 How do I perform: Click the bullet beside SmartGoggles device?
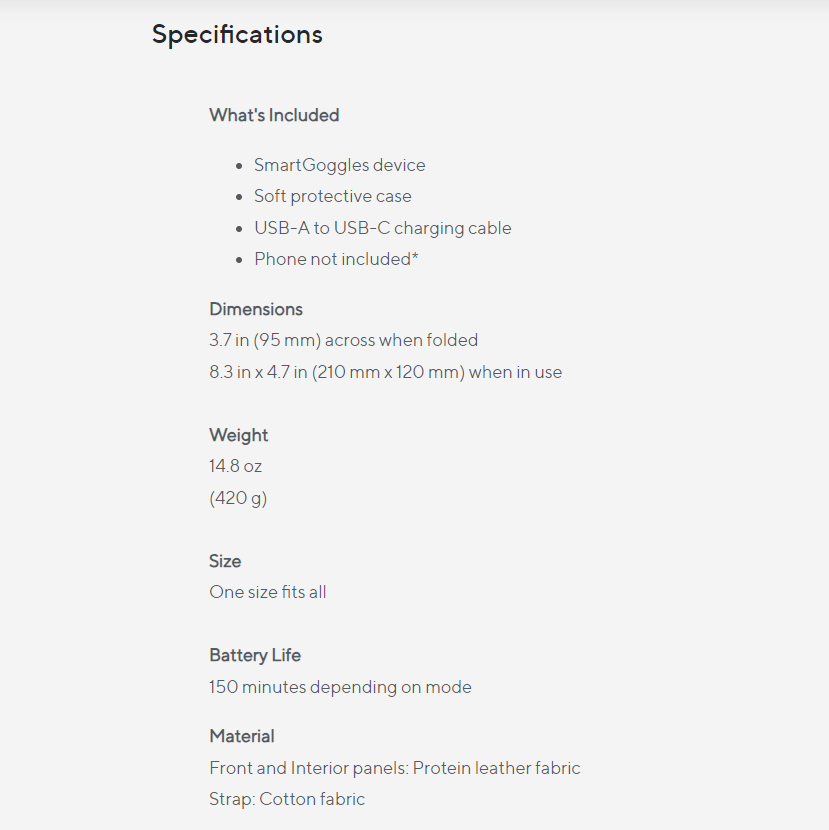pos(239,166)
